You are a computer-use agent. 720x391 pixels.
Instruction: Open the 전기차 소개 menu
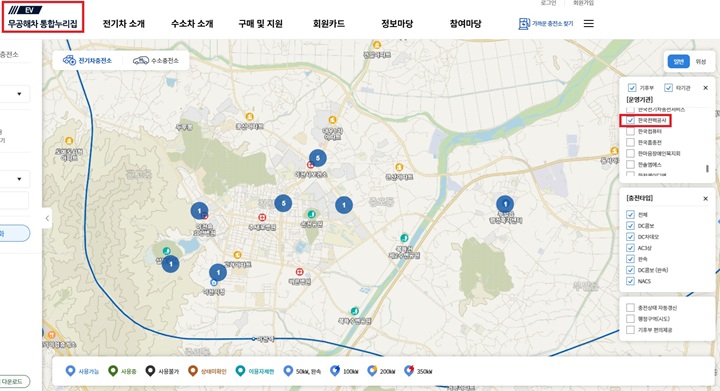click(124, 23)
